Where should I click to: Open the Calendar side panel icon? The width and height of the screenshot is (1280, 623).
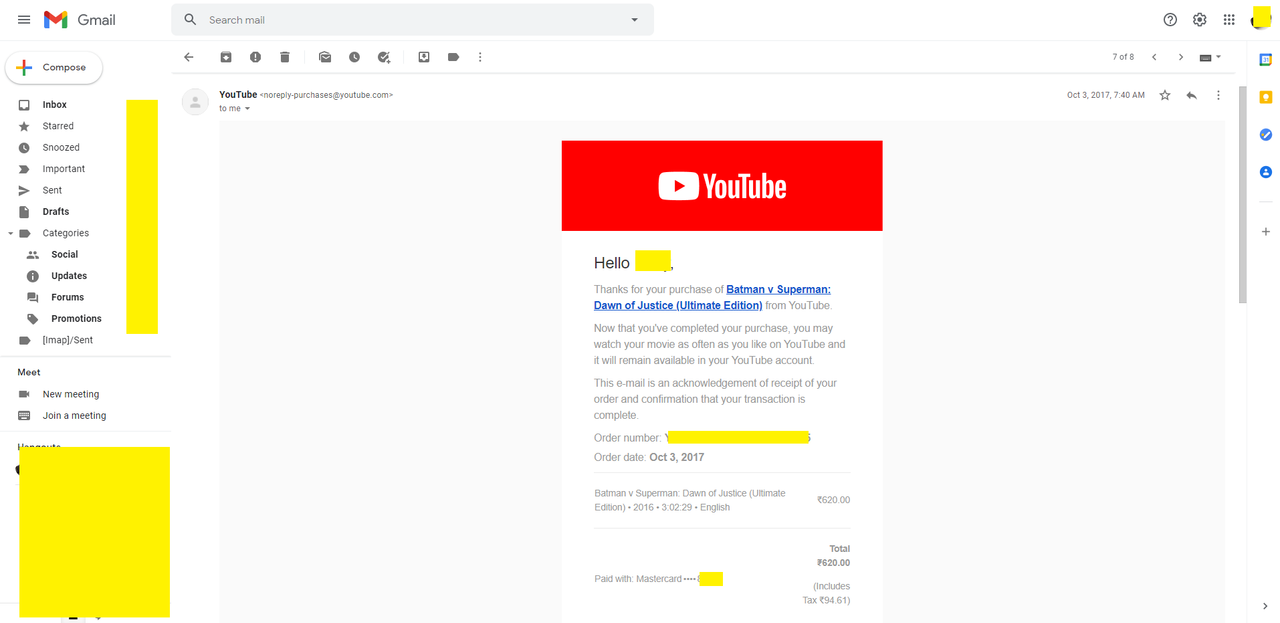[x=1265, y=60]
